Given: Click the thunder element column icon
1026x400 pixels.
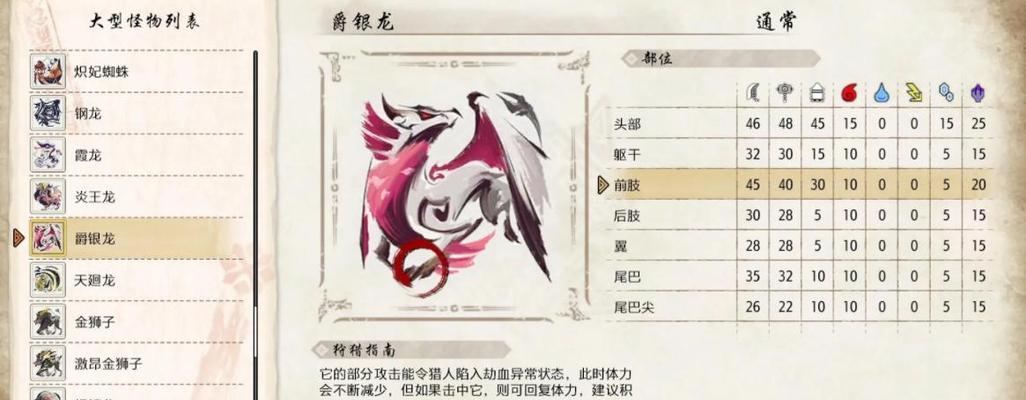Looking at the screenshot, I should click(x=914, y=94).
